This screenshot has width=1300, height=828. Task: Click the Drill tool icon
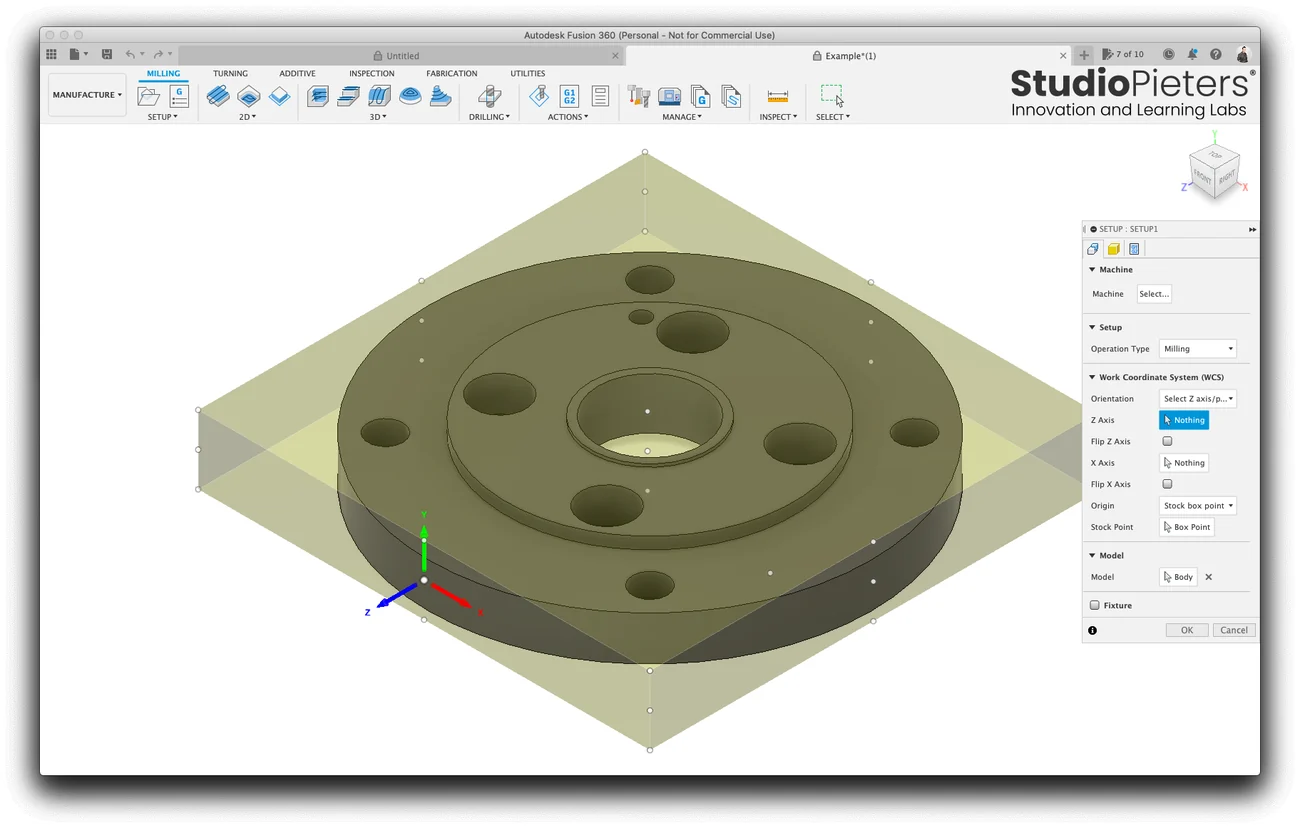click(489, 96)
